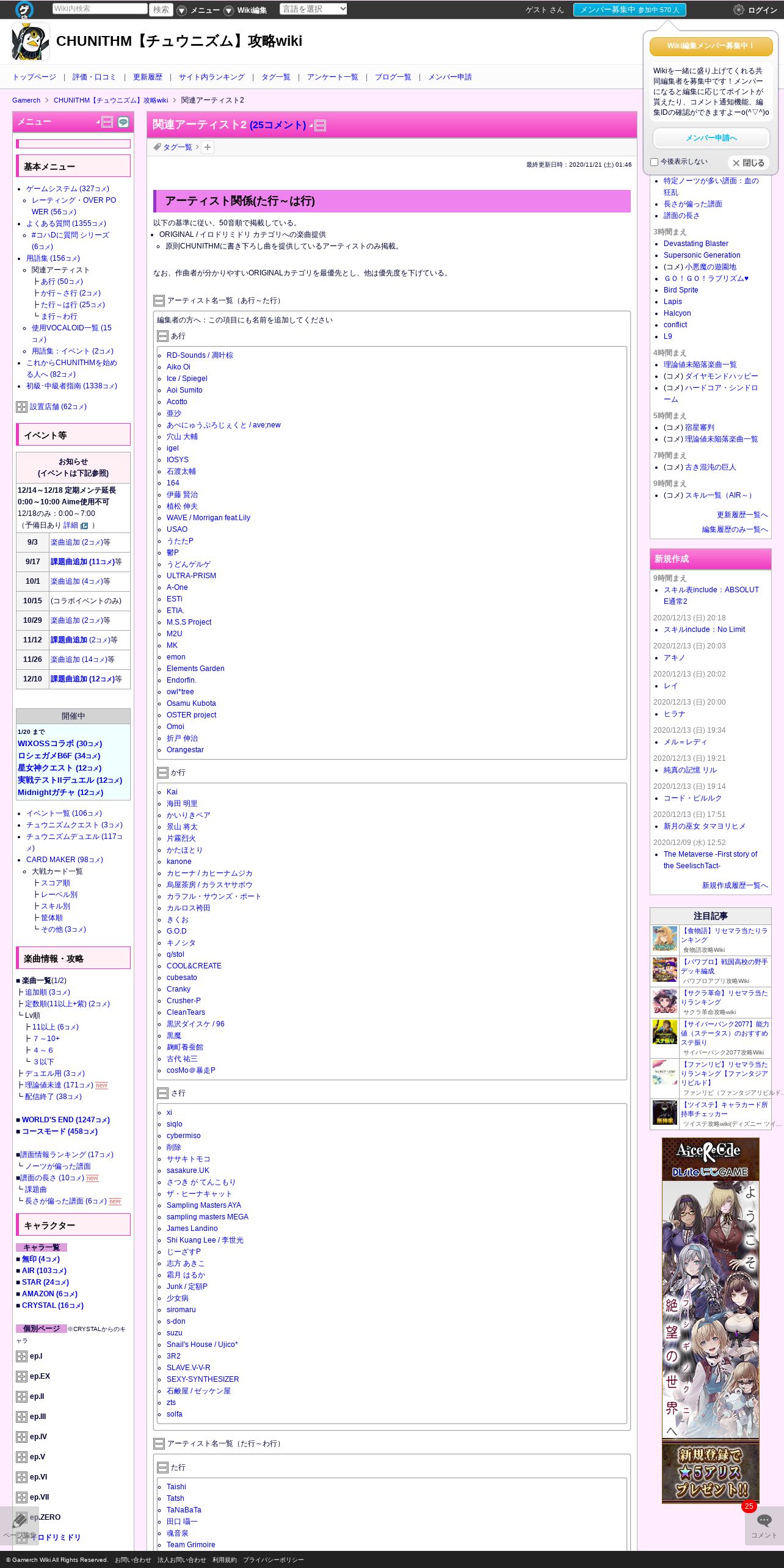784x1568 pixels.
Task: Open the イロドリミドリ sidebar item
Action: [55, 1537]
